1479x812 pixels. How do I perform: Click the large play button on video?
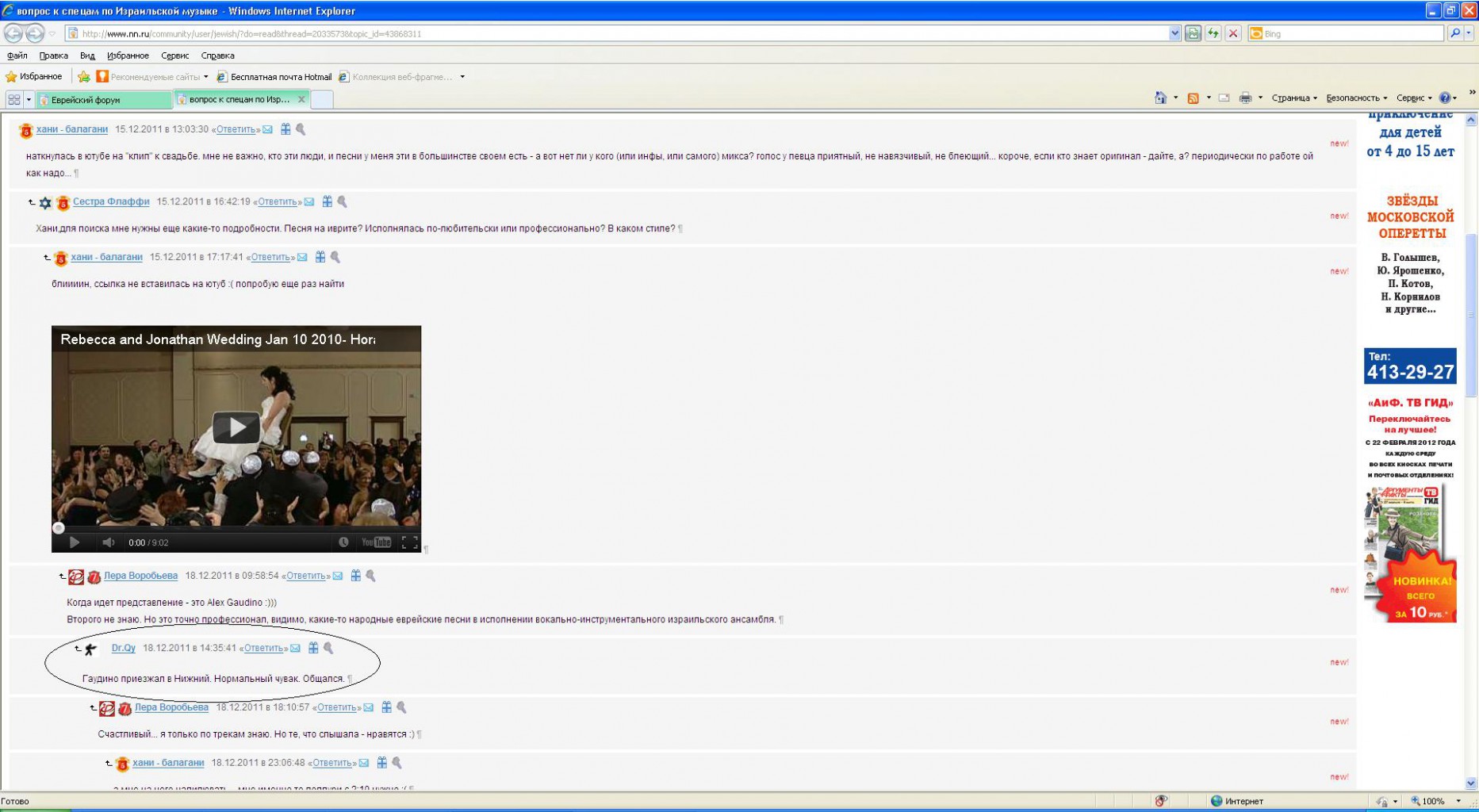tap(236, 427)
